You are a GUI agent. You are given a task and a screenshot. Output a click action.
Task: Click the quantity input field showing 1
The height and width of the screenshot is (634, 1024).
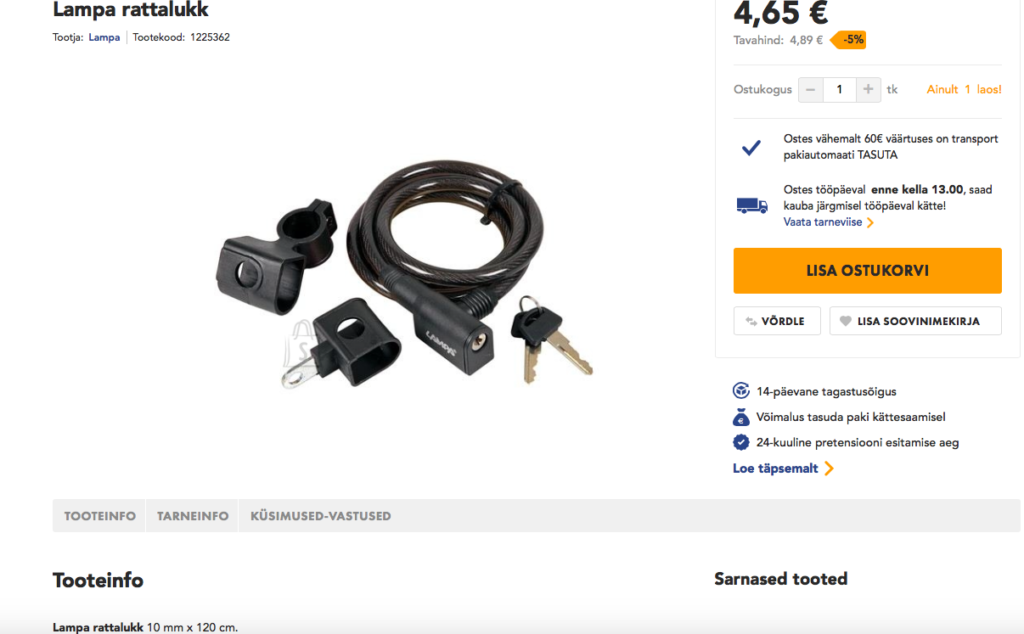click(839, 89)
